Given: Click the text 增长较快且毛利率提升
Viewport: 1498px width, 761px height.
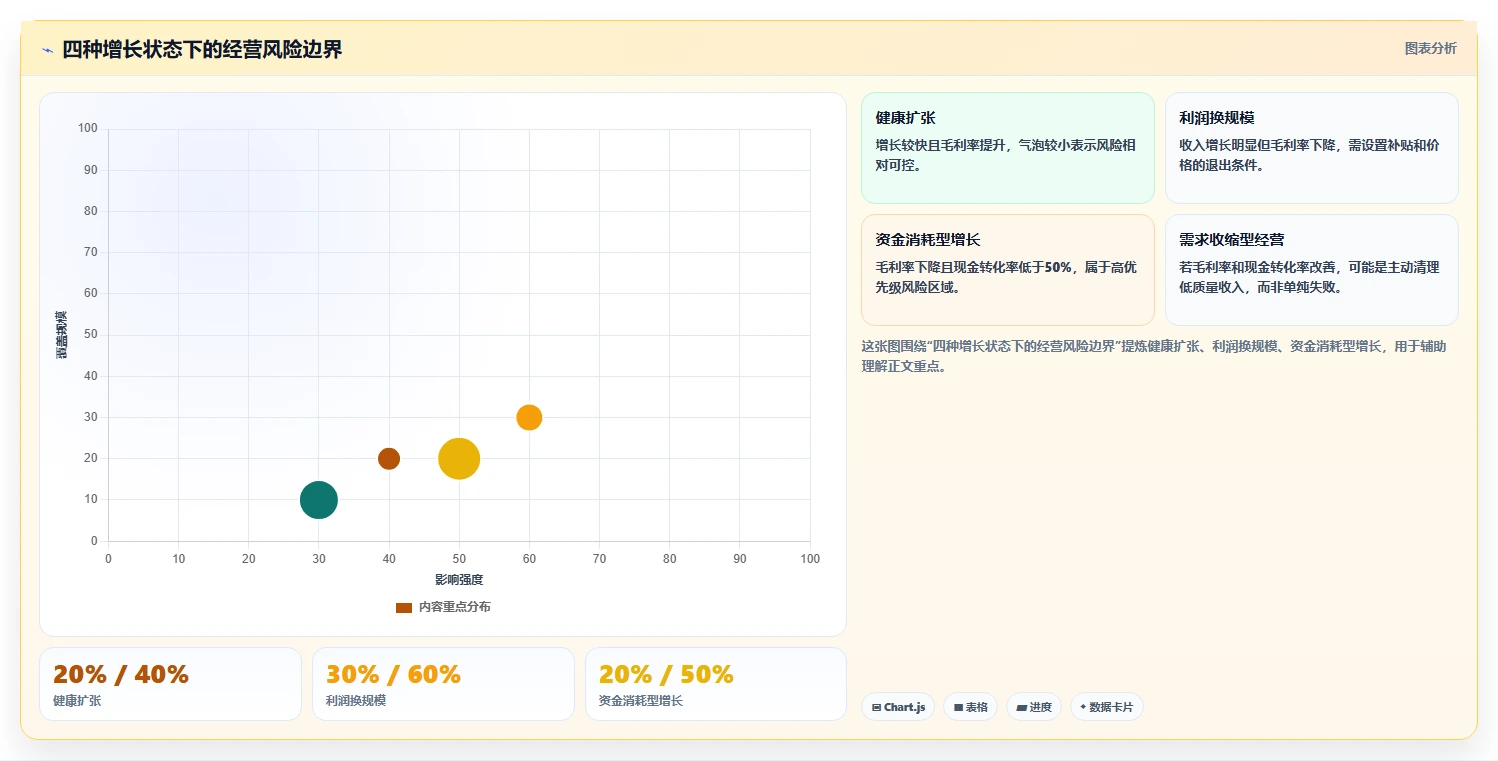Looking at the screenshot, I should click(x=941, y=145).
